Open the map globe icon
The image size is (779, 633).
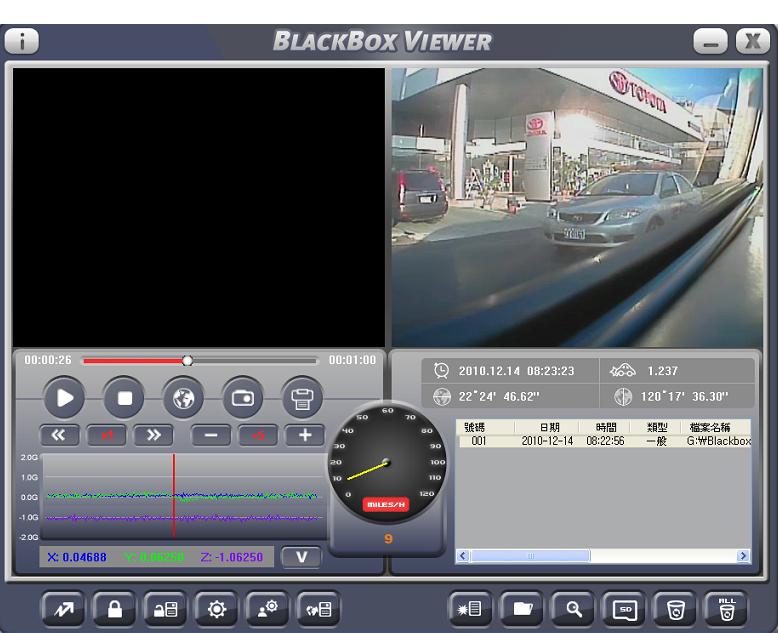pos(183,397)
